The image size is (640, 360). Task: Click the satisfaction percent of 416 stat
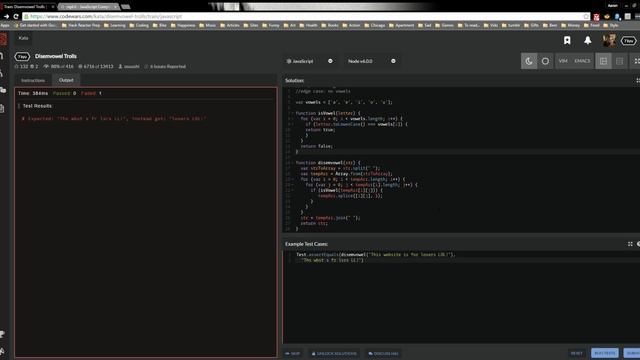[x=59, y=67]
